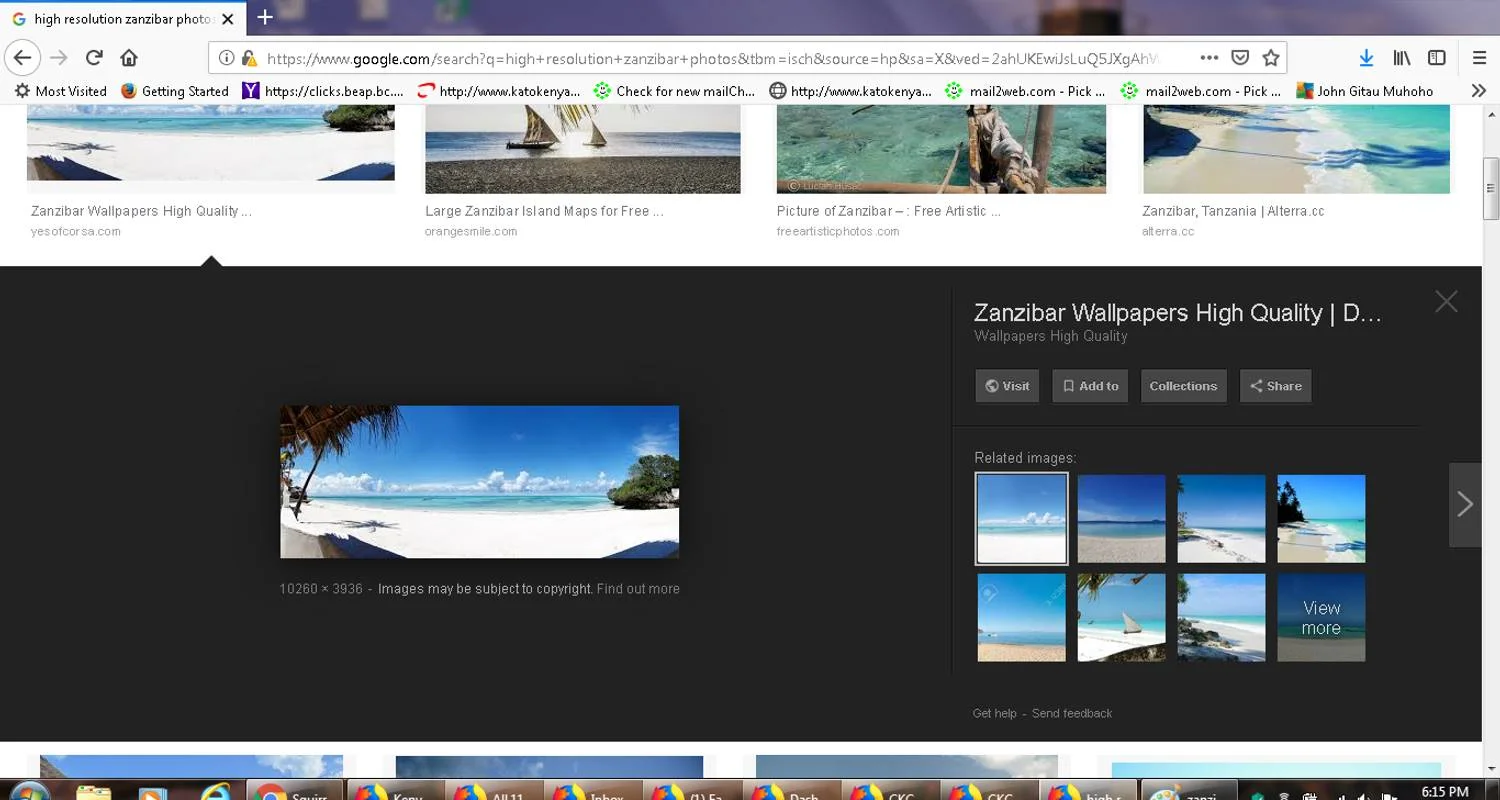1500x800 pixels.
Task: Open a new tab with plus button
Action: point(265,17)
